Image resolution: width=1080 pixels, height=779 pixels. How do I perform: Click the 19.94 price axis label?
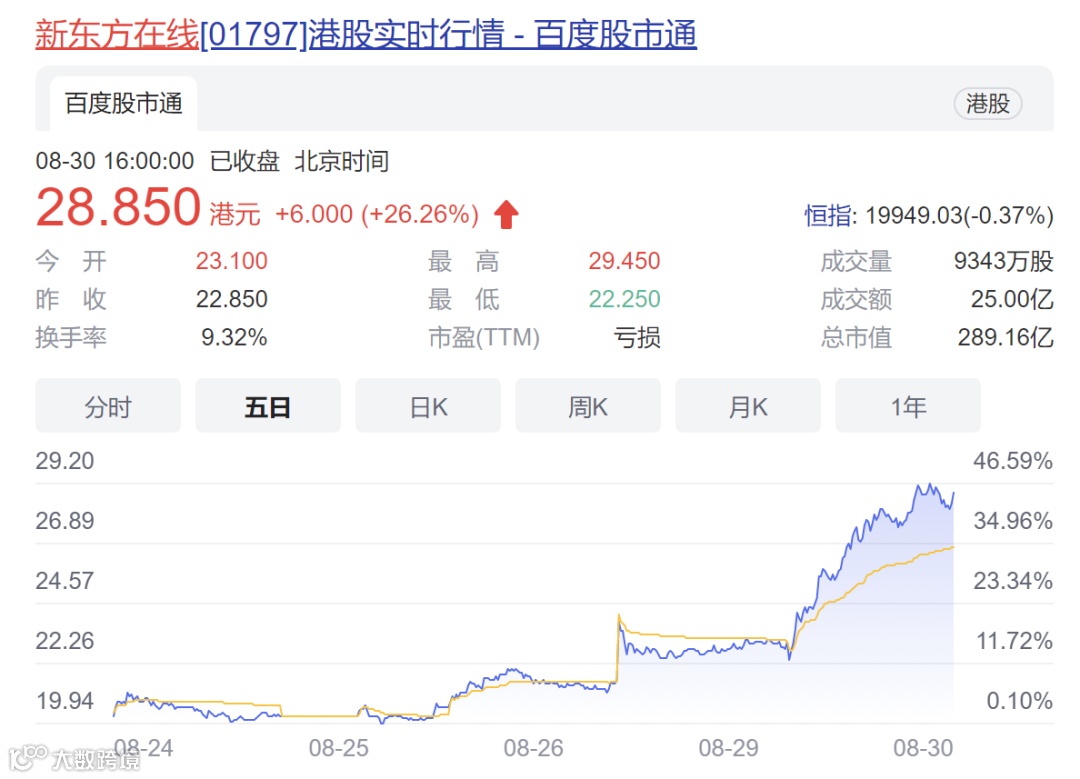[65, 700]
